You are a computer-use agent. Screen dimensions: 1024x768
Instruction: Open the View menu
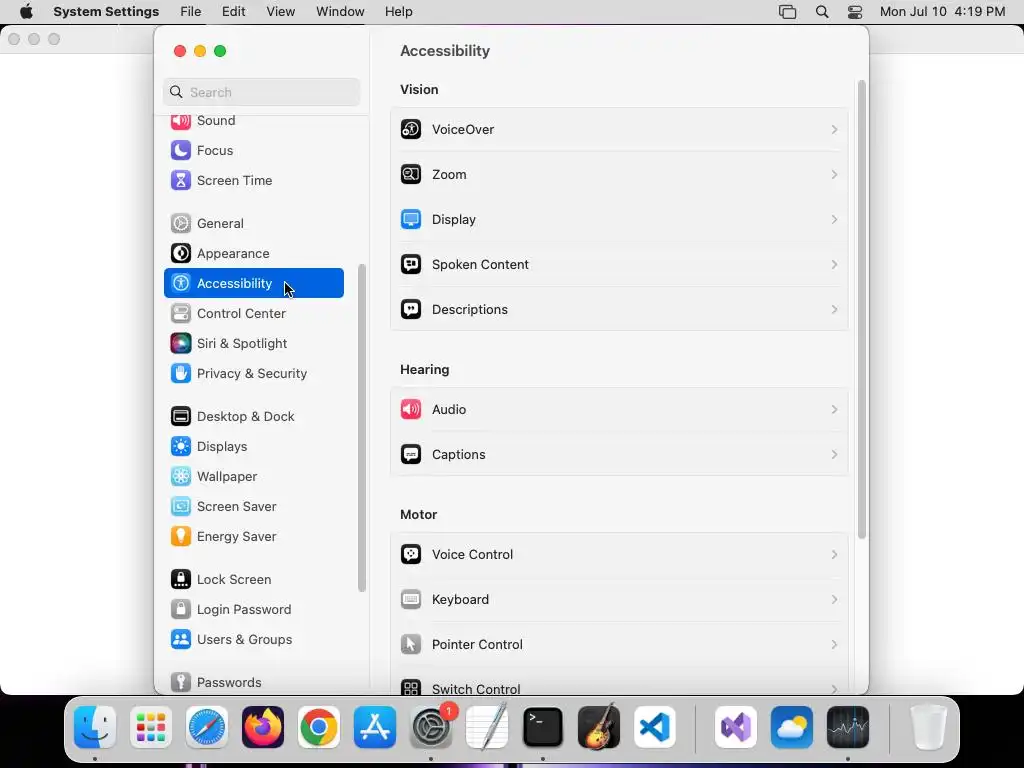[x=280, y=12]
